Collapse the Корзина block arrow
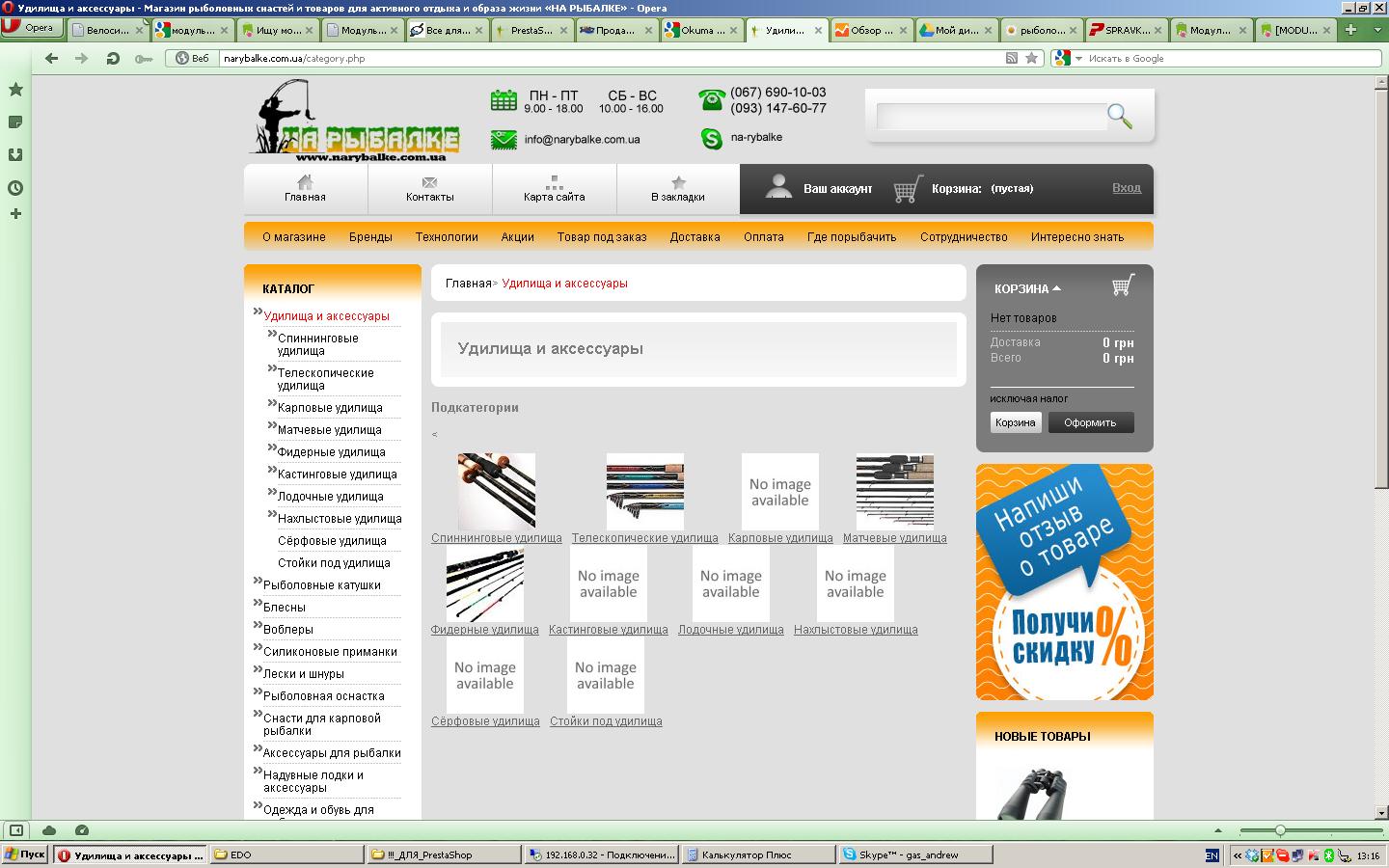1389x868 pixels. click(x=1057, y=288)
